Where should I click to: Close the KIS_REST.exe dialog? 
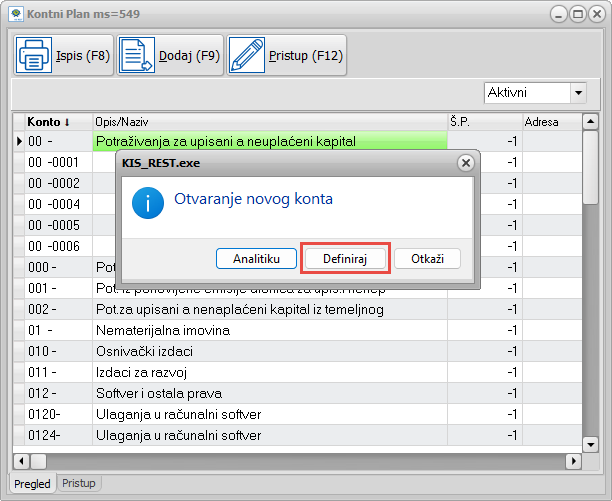tap(465, 163)
